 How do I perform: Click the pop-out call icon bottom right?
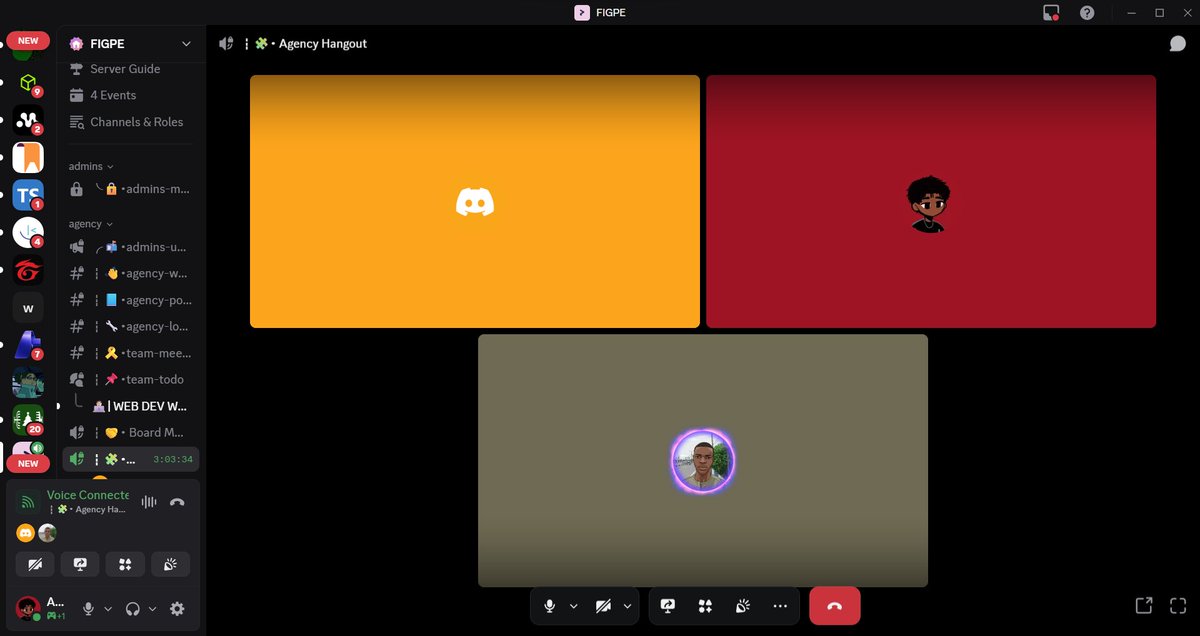[1144, 605]
